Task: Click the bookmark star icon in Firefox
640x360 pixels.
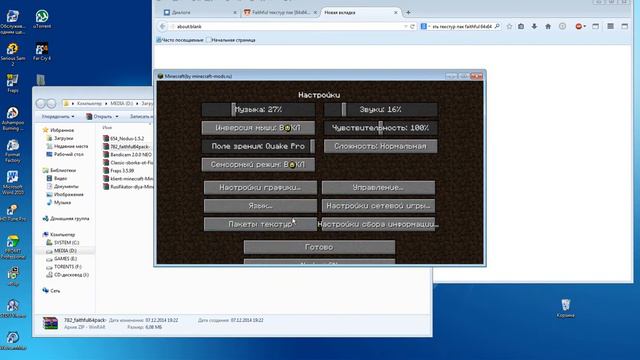Action: click(509, 27)
